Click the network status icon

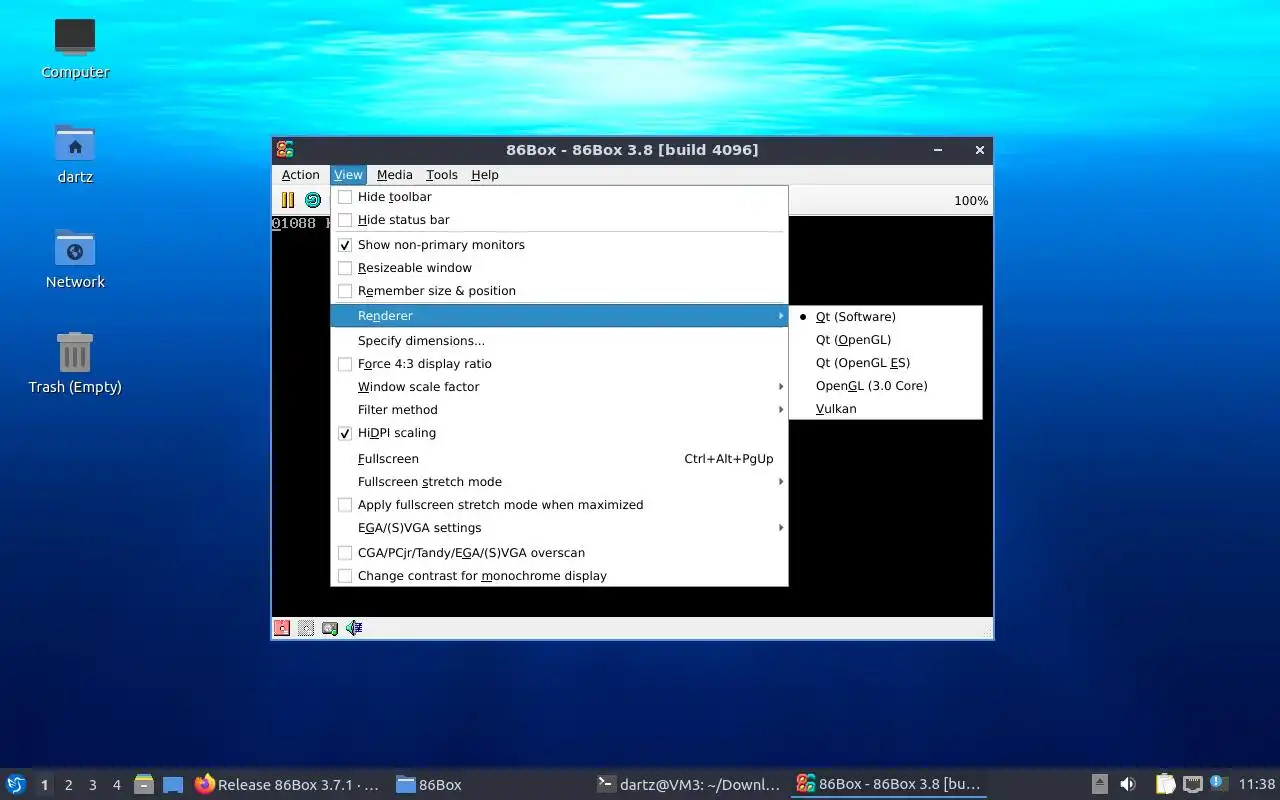pos(330,628)
